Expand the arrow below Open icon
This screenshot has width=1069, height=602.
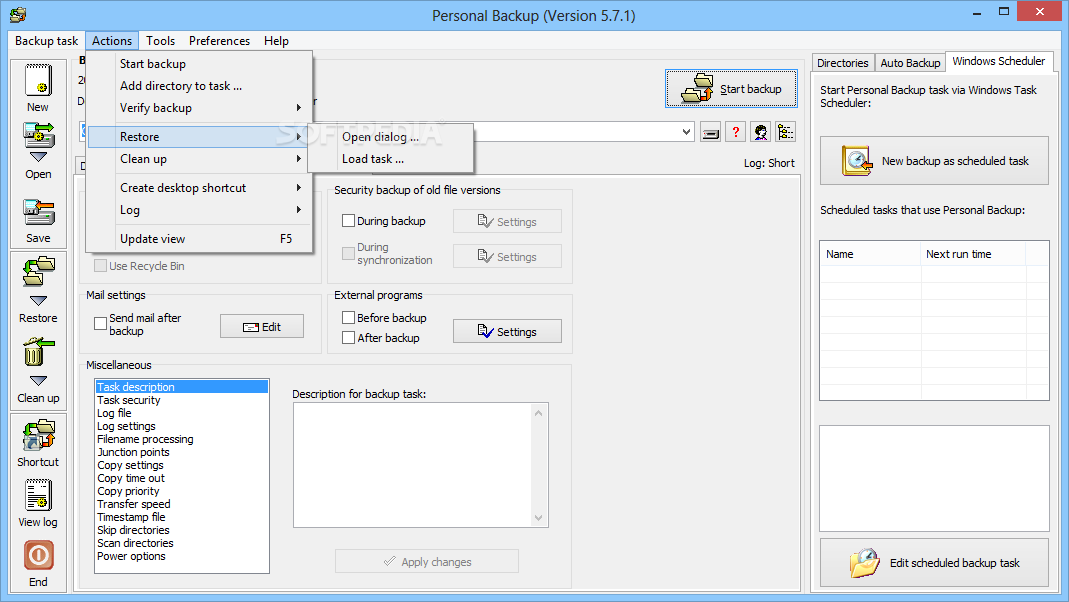tap(38, 157)
